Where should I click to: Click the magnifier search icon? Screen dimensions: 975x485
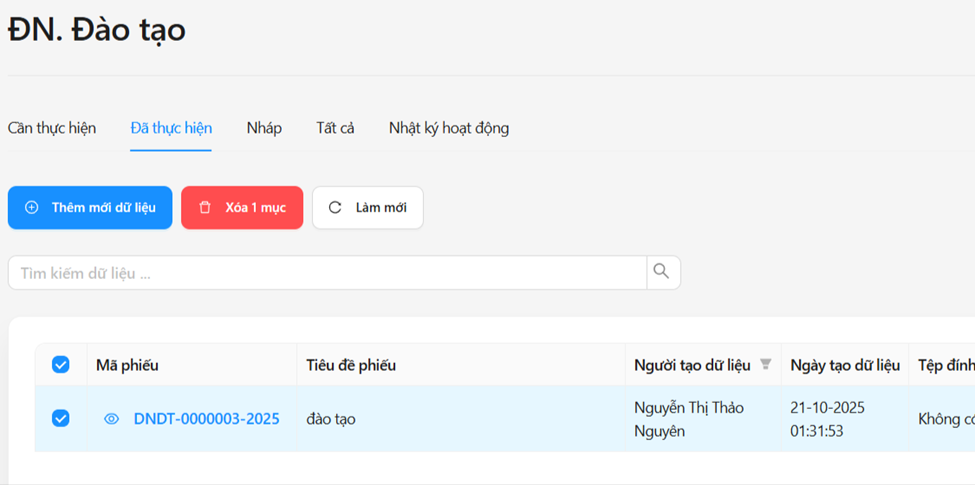662,272
